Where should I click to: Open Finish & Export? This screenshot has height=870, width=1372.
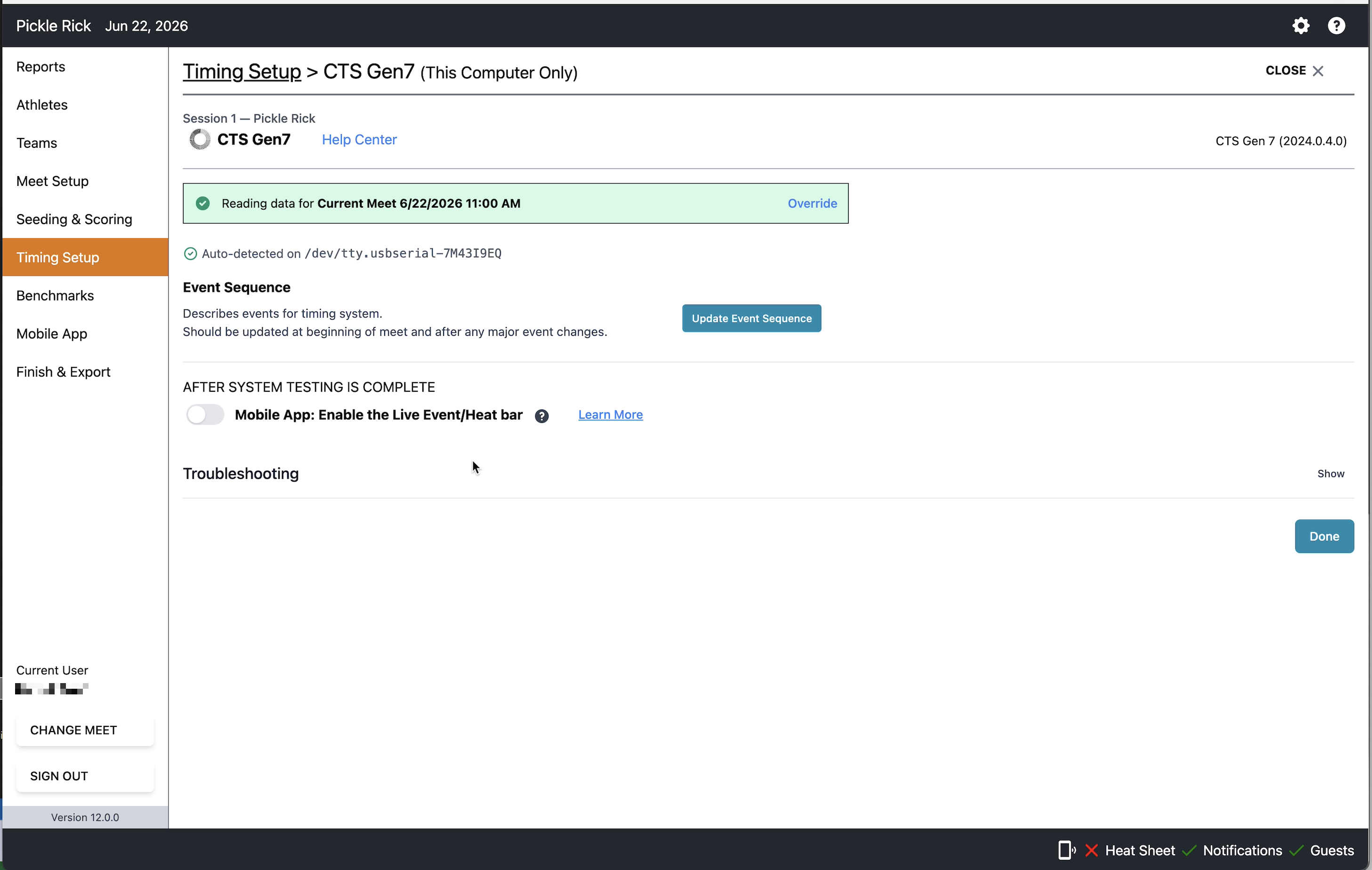(86, 372)
